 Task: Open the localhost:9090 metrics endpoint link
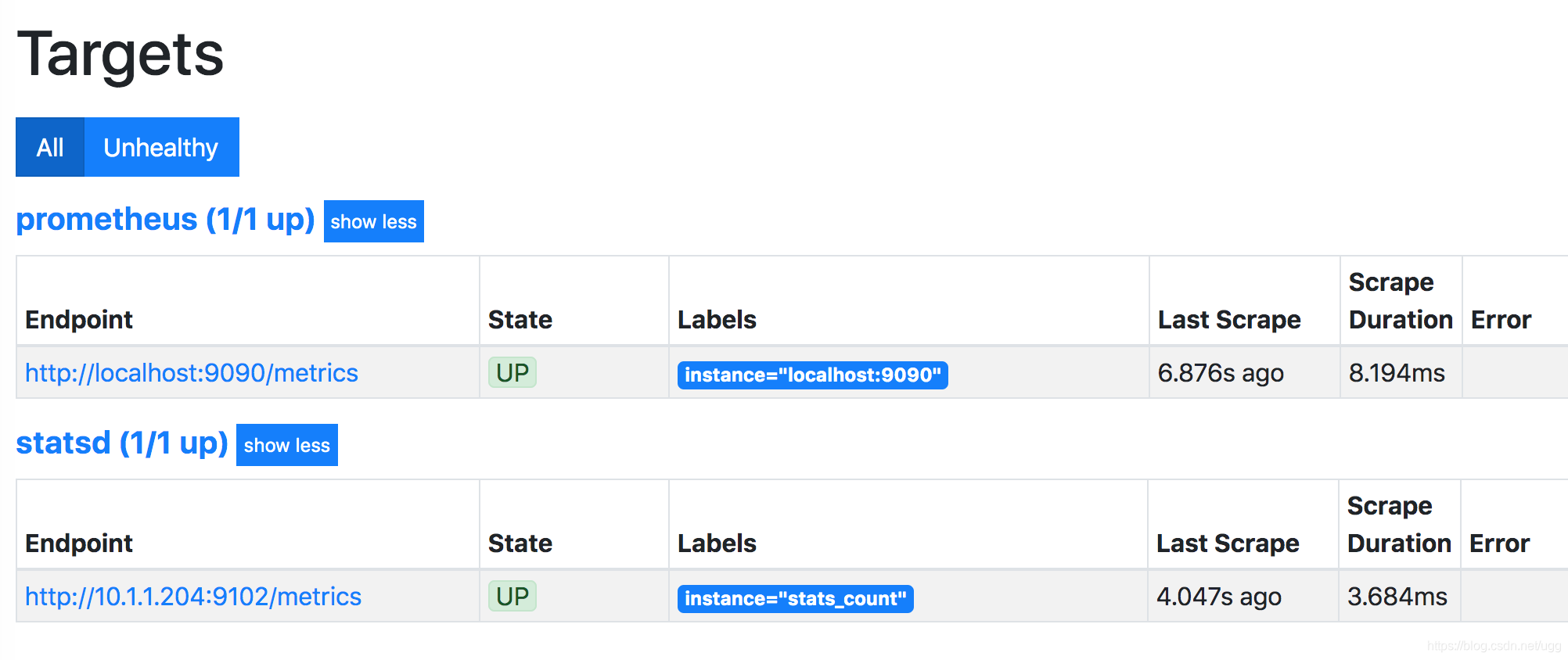pos(192,373)
